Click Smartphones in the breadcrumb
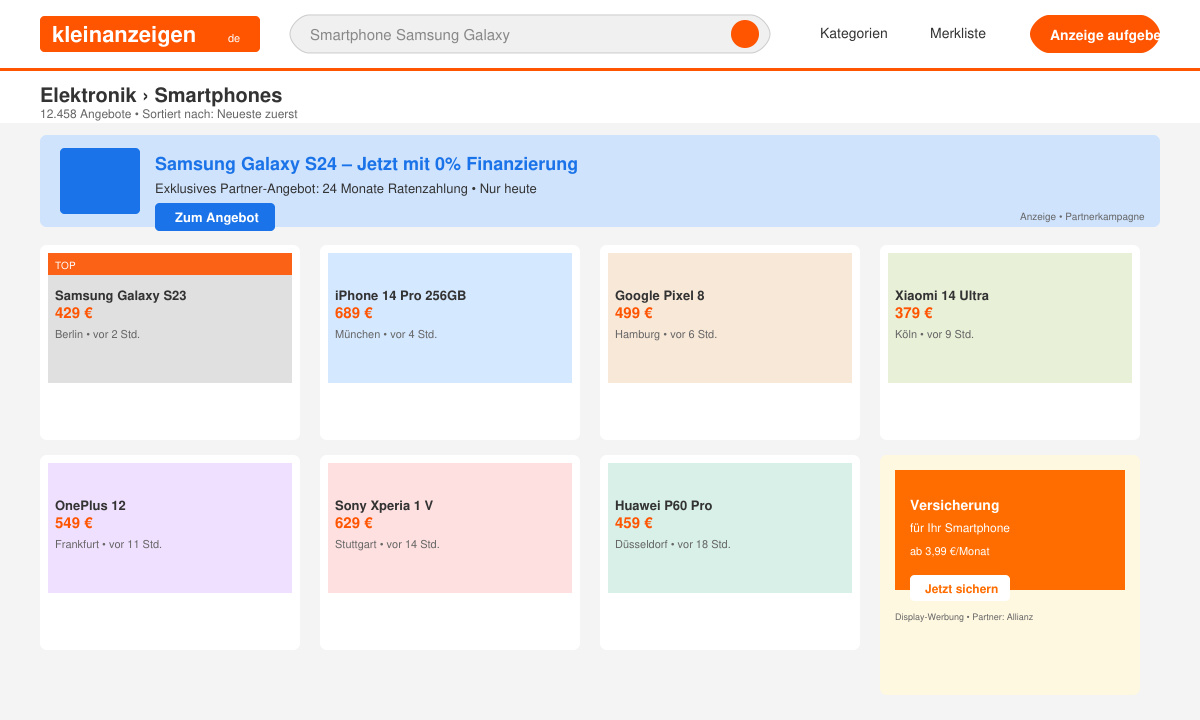This screenshot has height=720, width=1200. point(218,95)
